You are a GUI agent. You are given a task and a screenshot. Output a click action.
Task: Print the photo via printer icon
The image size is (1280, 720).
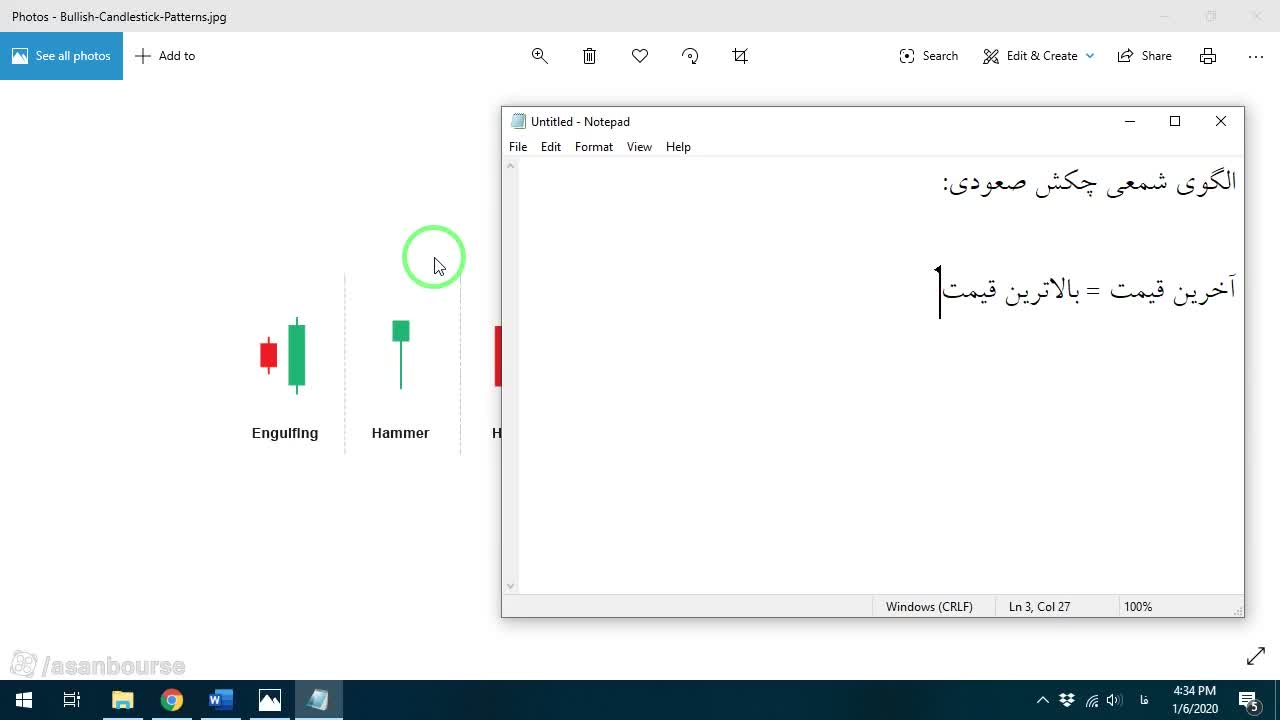(1208, 56)
